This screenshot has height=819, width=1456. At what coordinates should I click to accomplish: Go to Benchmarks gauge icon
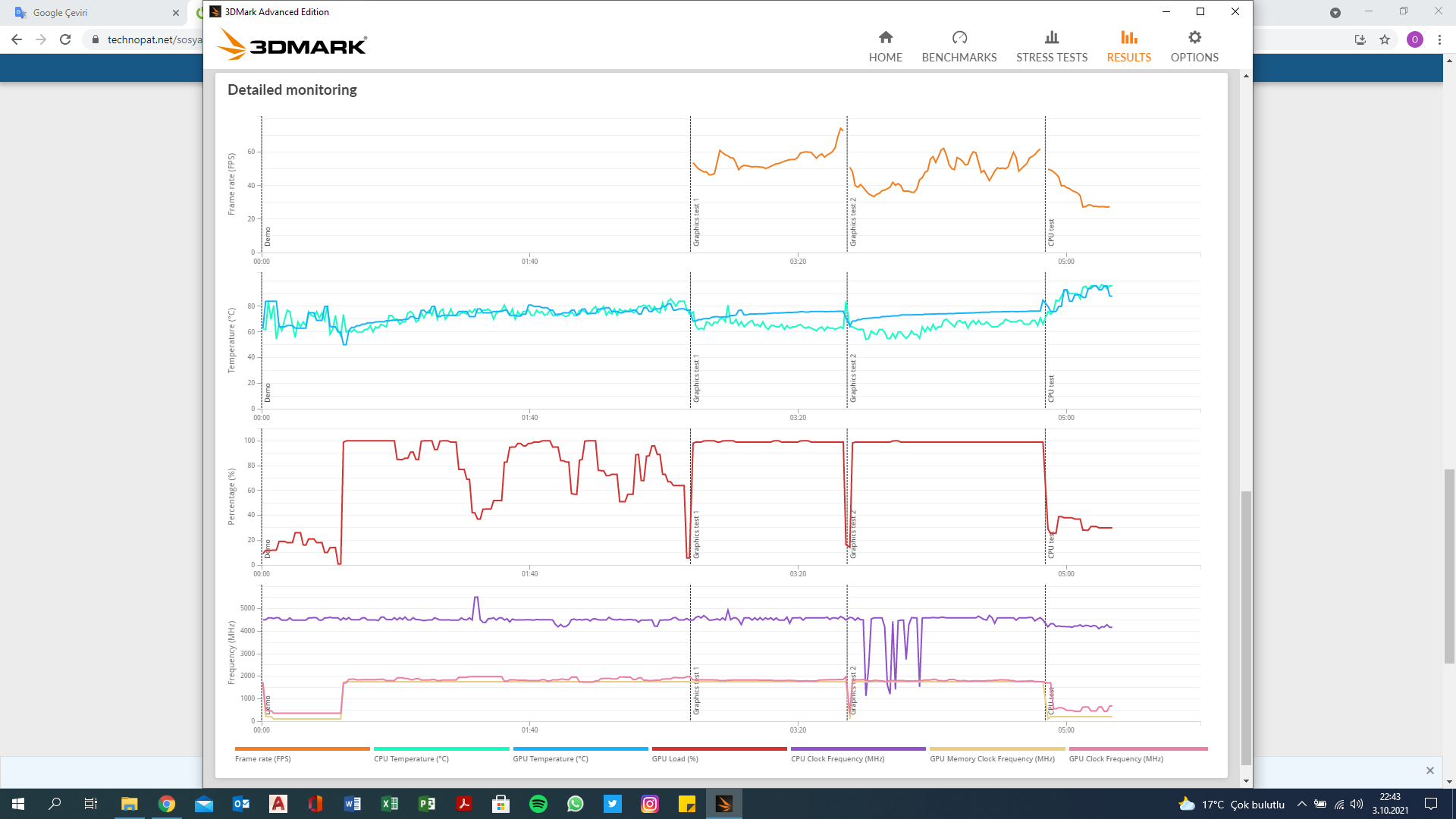point(959,38)
